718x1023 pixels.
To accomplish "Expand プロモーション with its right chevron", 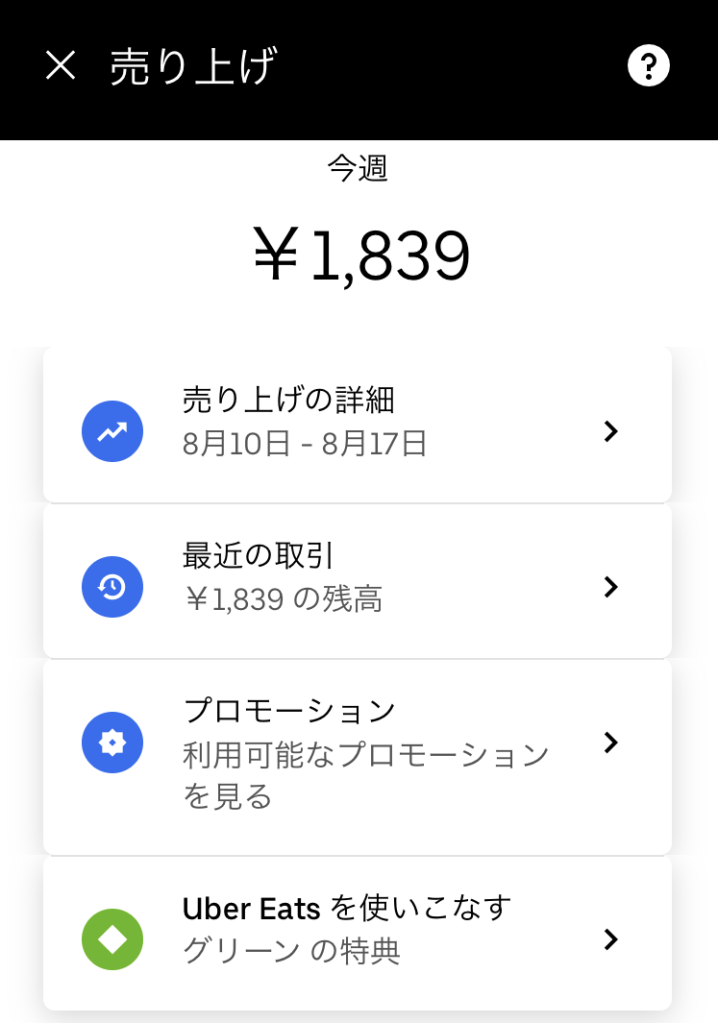I will pyautogui.click(x=610, y=742).
